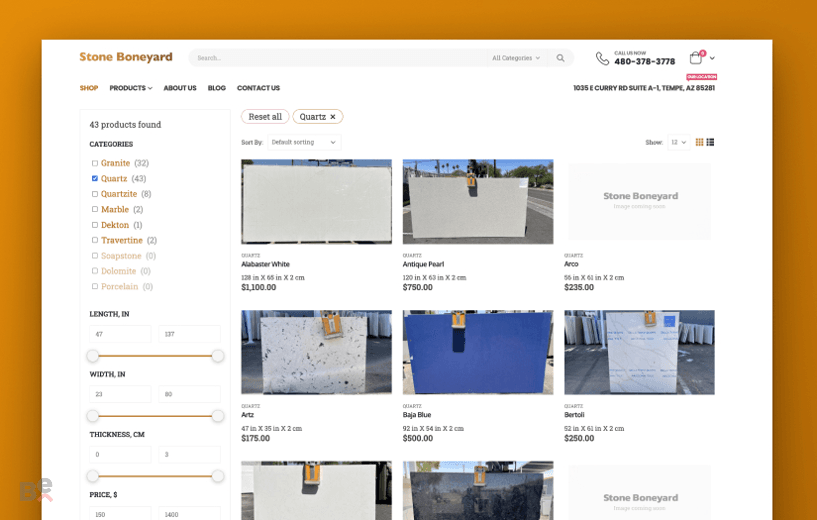This screenshot has width=817, height=520.
Task: Click the Price minimum field showing 150
Action: click(x=120, y=514)
